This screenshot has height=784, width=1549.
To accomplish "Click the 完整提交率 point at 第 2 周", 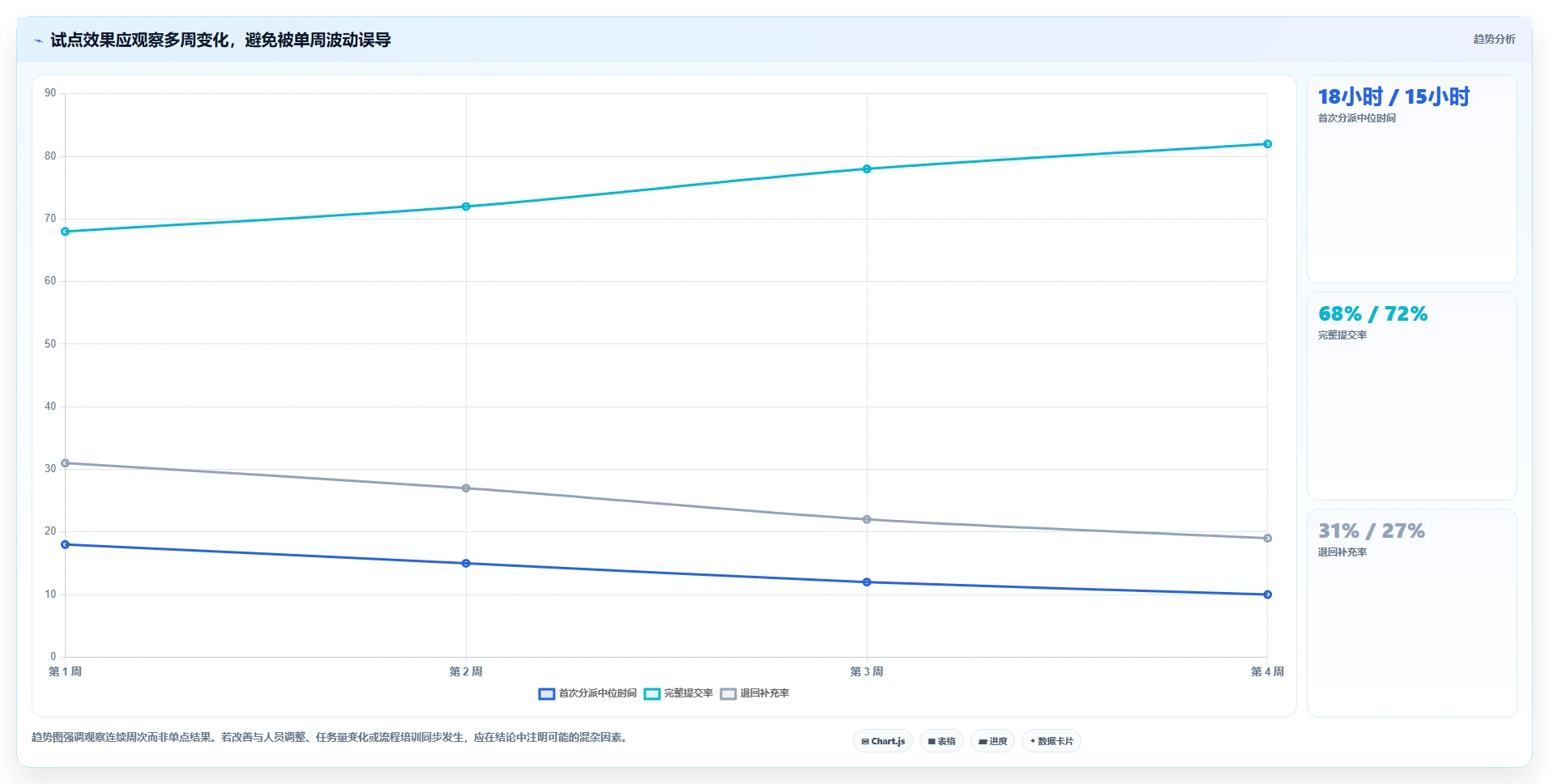I will click(466, 207).
